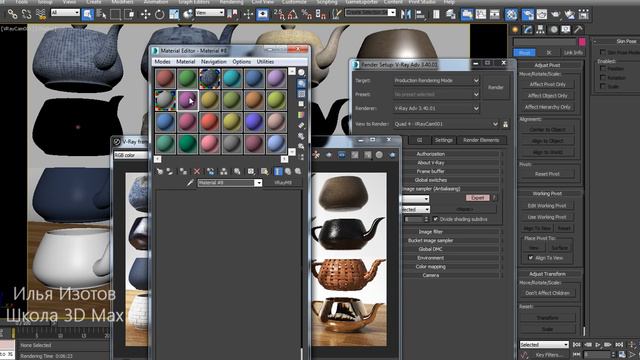This screenshot has width=640, height=360.
Task: Activate the Select and Scale tool
Action: (x=174, y=15)
